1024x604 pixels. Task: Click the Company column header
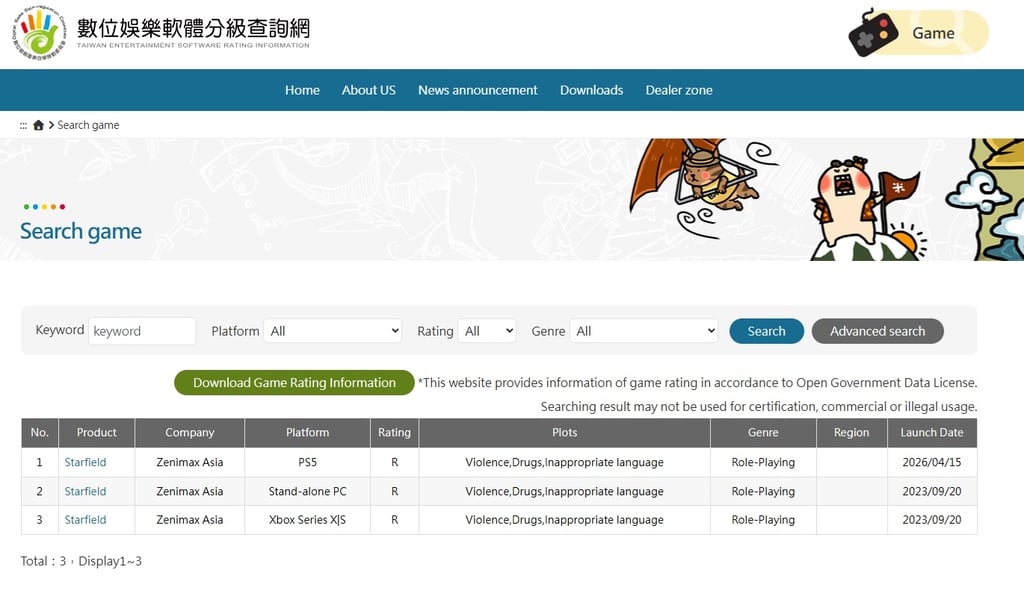tap(189, 432)
